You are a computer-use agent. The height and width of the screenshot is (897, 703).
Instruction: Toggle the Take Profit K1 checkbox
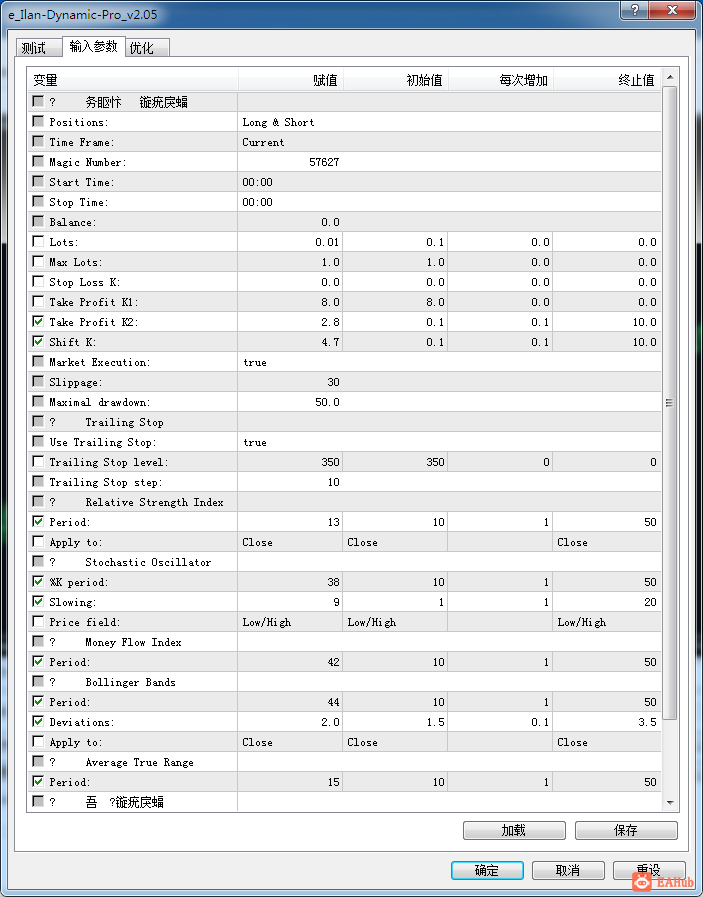point(38,301)
